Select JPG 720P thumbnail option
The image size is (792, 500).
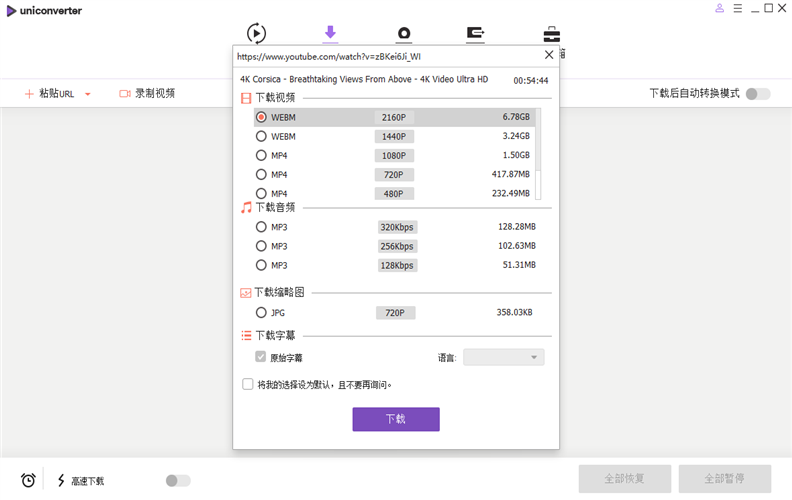tap(262, 313)
